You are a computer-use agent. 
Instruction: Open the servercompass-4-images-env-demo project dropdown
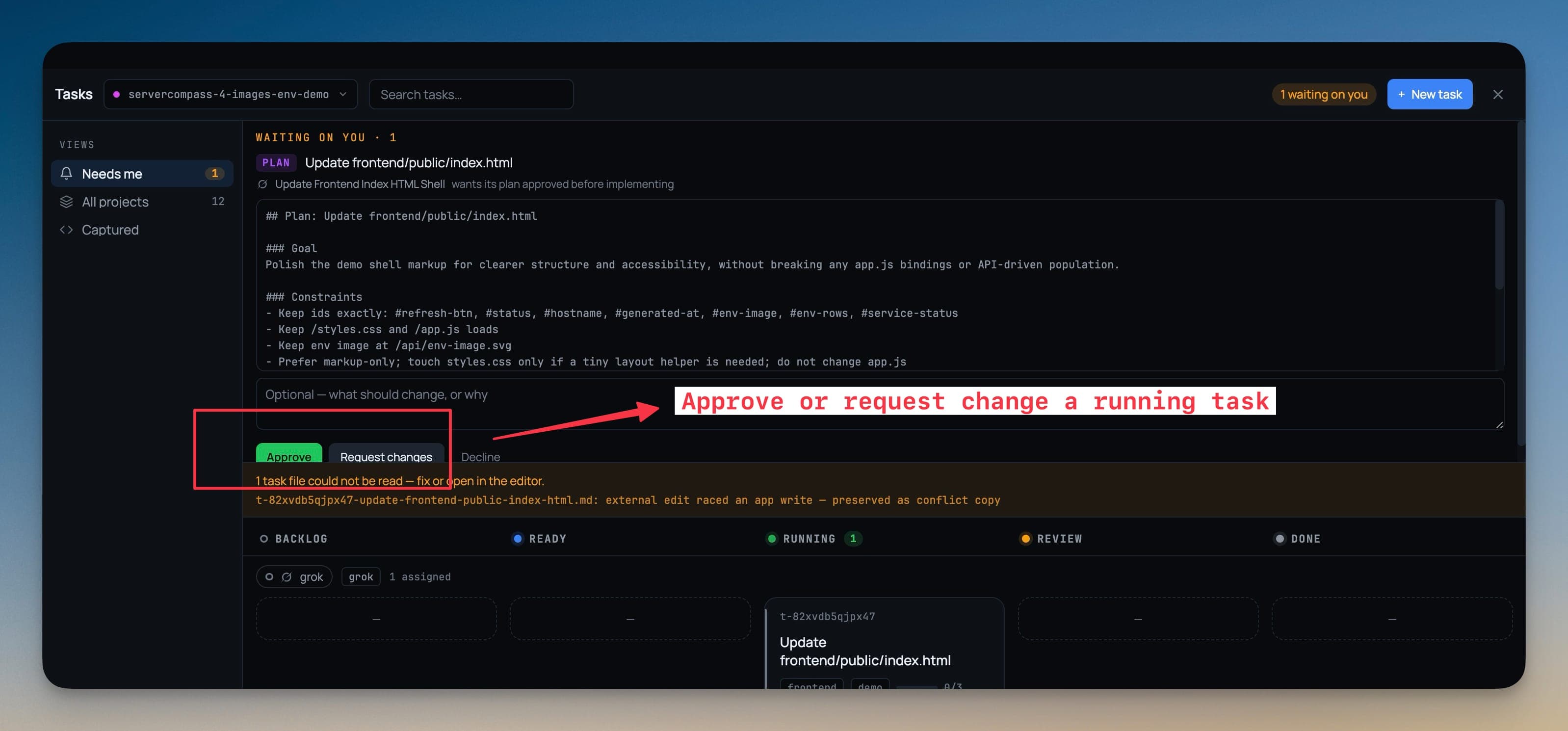(231, 94)
